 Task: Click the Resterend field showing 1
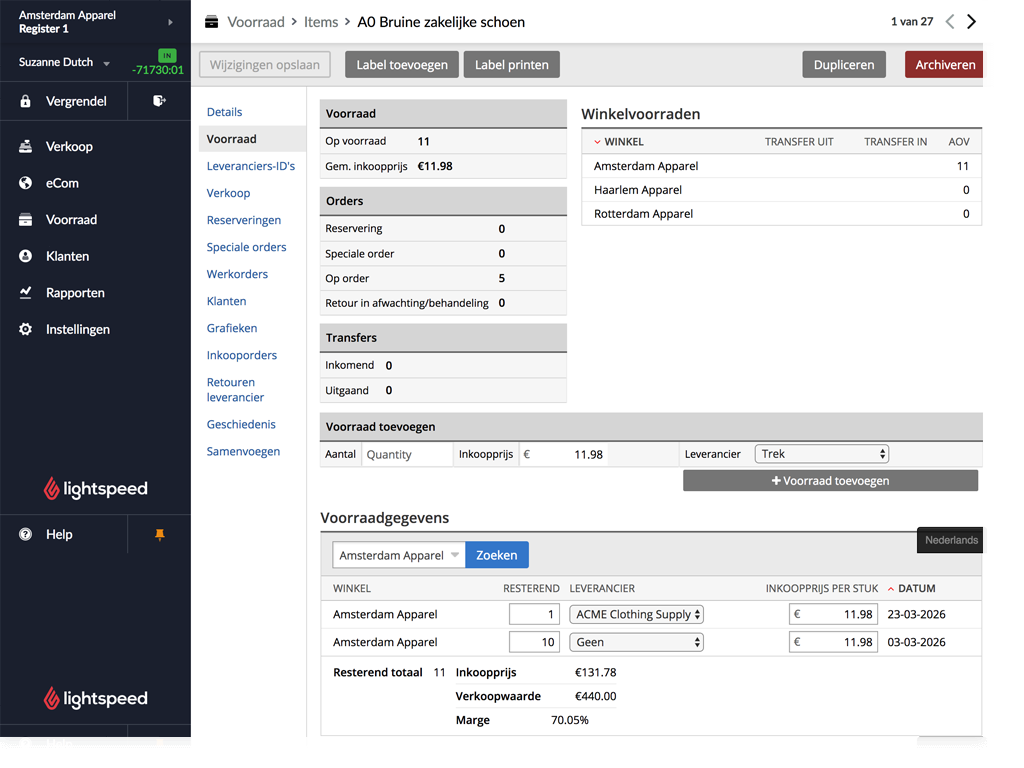tap(534, 615)
